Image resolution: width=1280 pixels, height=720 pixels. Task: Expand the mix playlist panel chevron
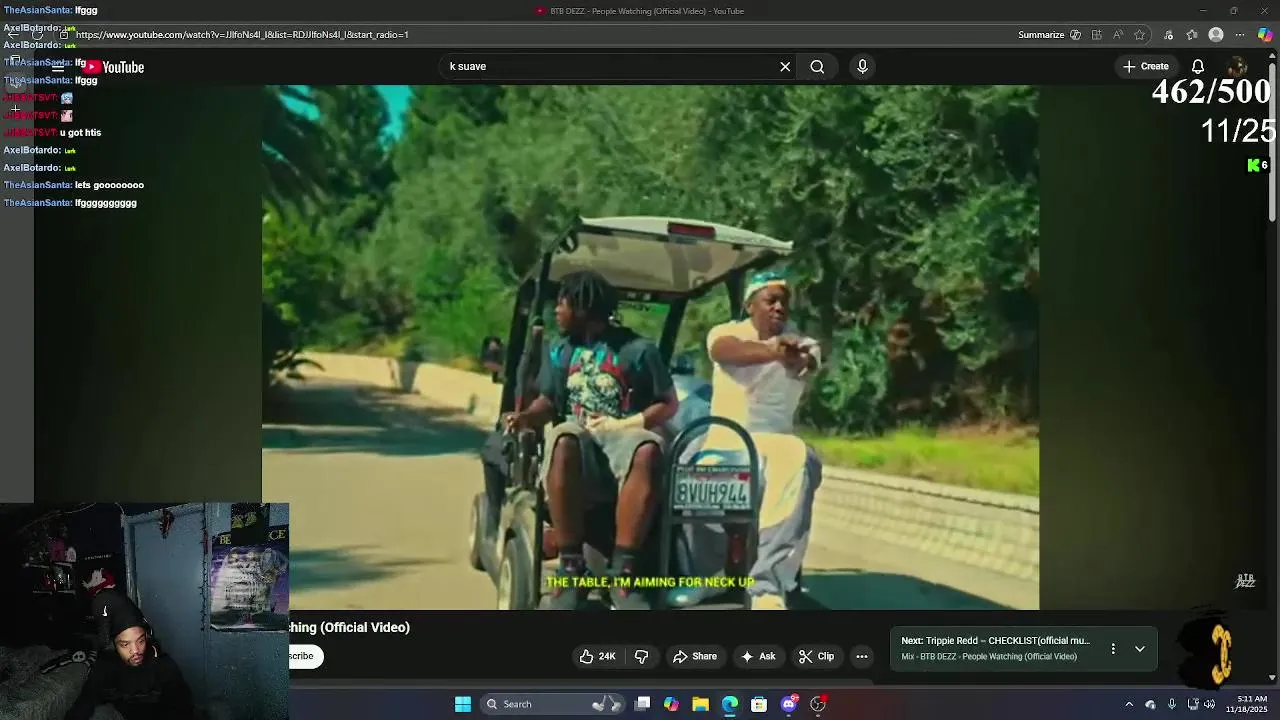tap(1139, 649)
